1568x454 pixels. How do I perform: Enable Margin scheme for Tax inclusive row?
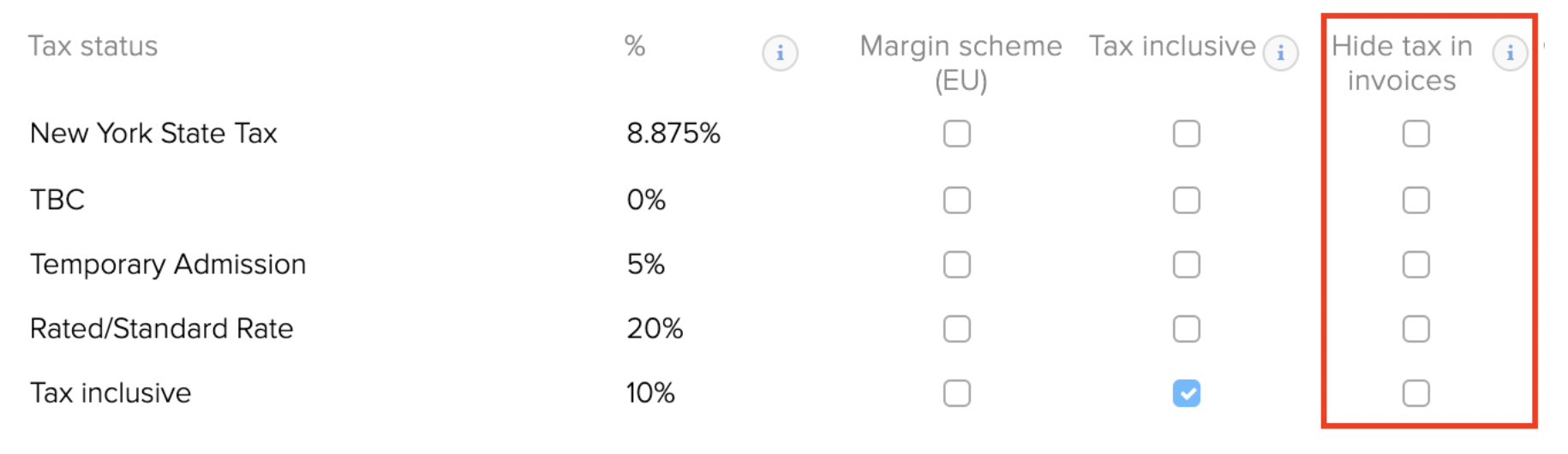click(x=957, y=393)
